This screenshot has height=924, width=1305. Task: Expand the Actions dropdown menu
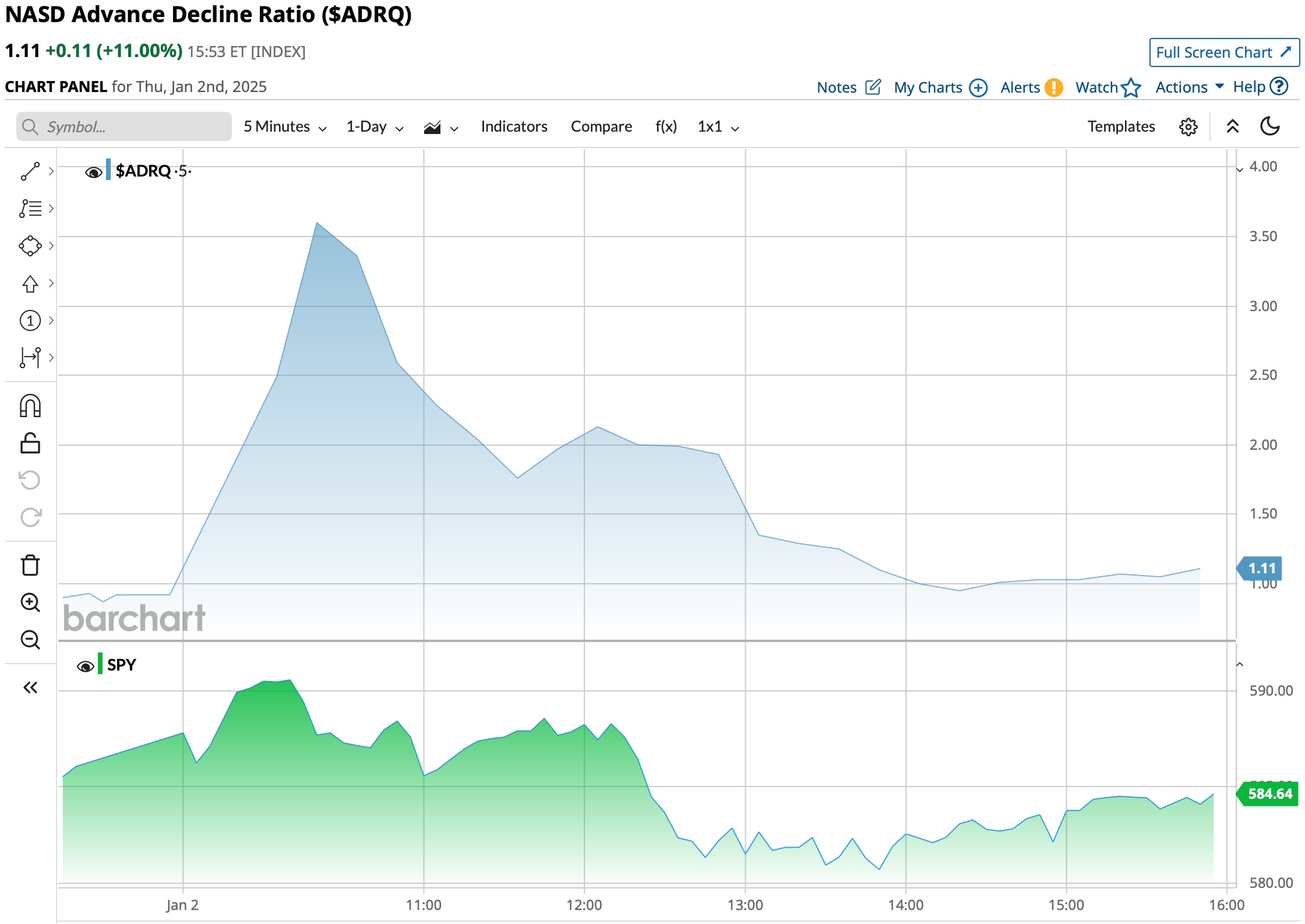[x=1189, y=87]
